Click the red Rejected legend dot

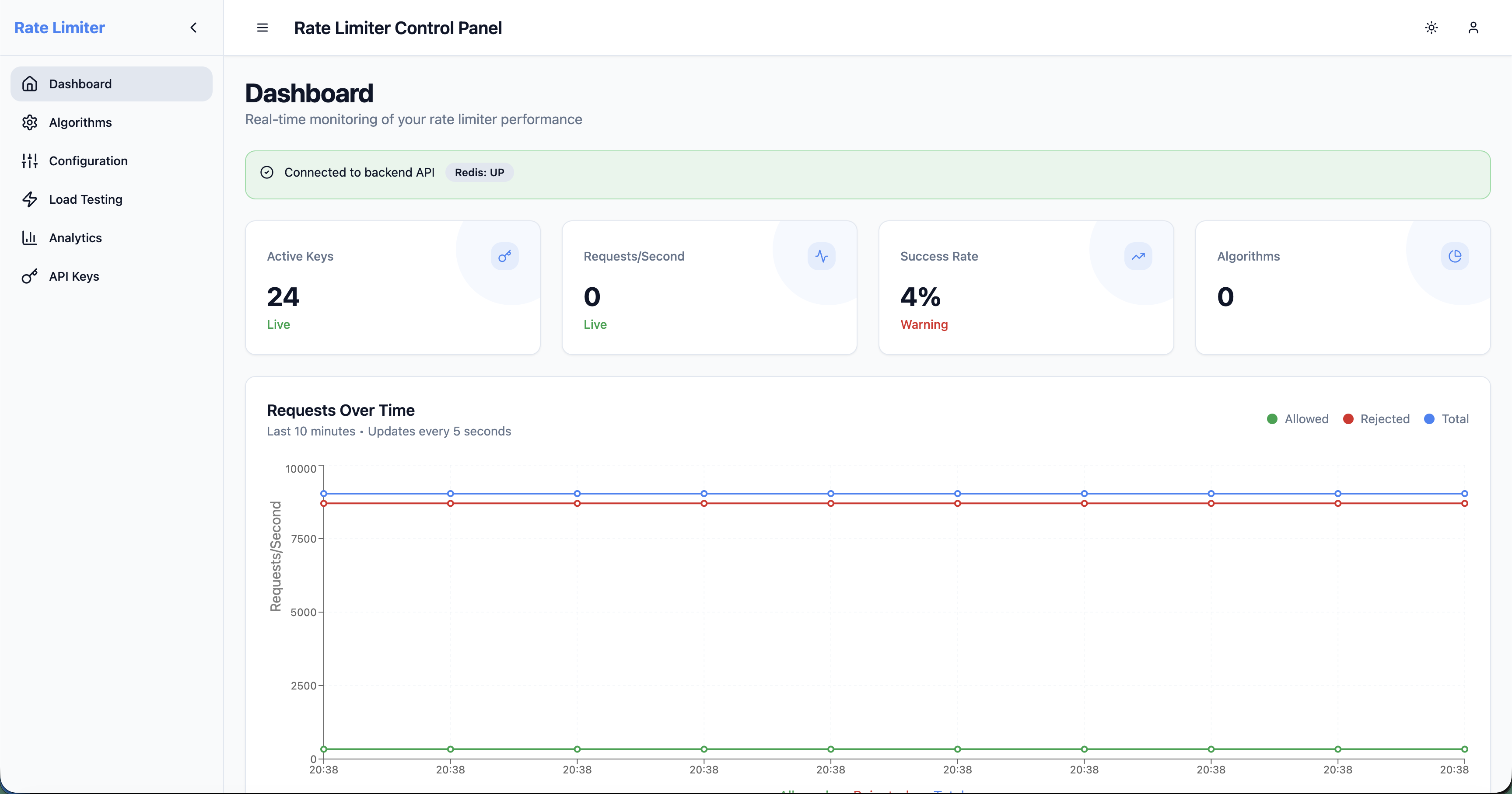point(1348,419)
